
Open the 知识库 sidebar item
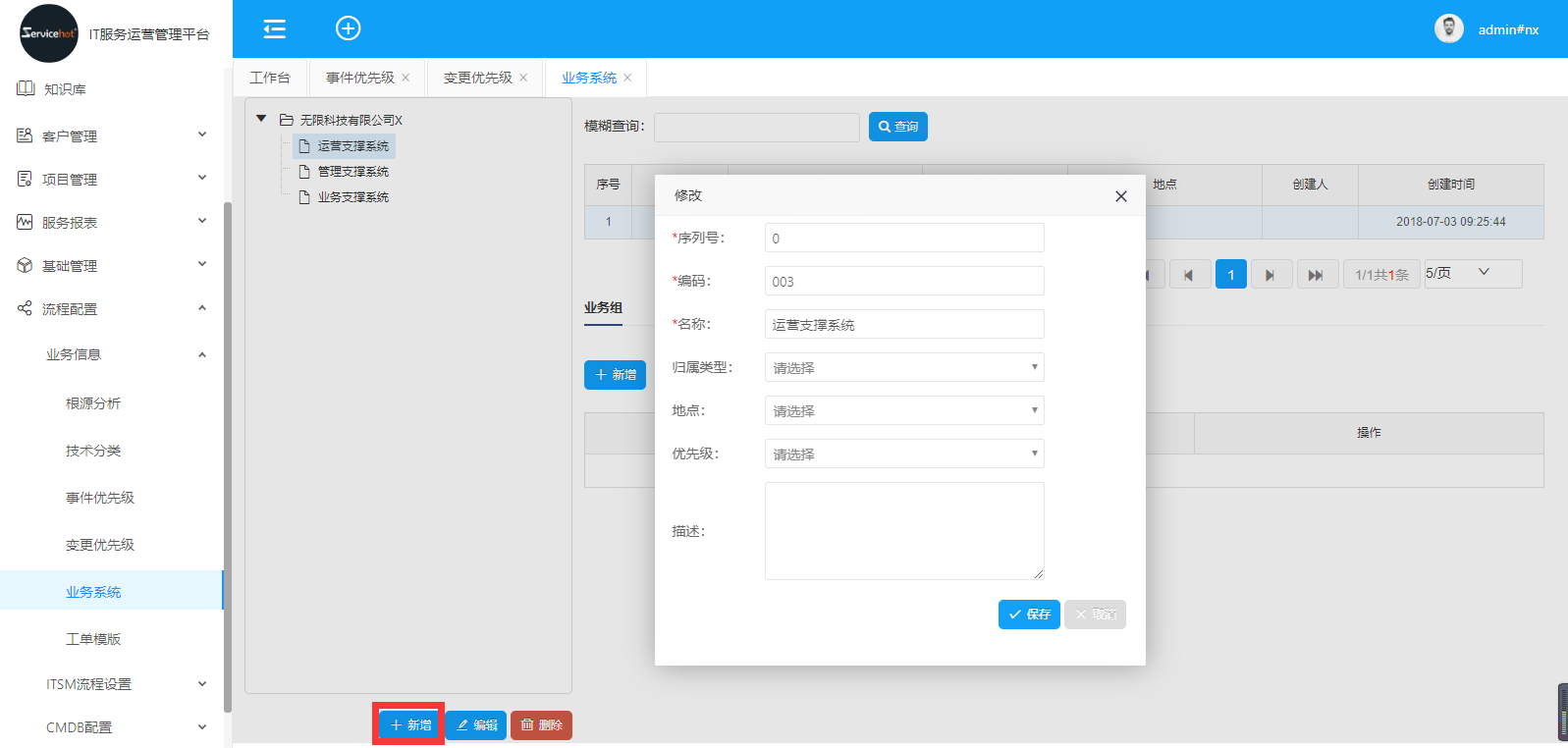[65, 89]
